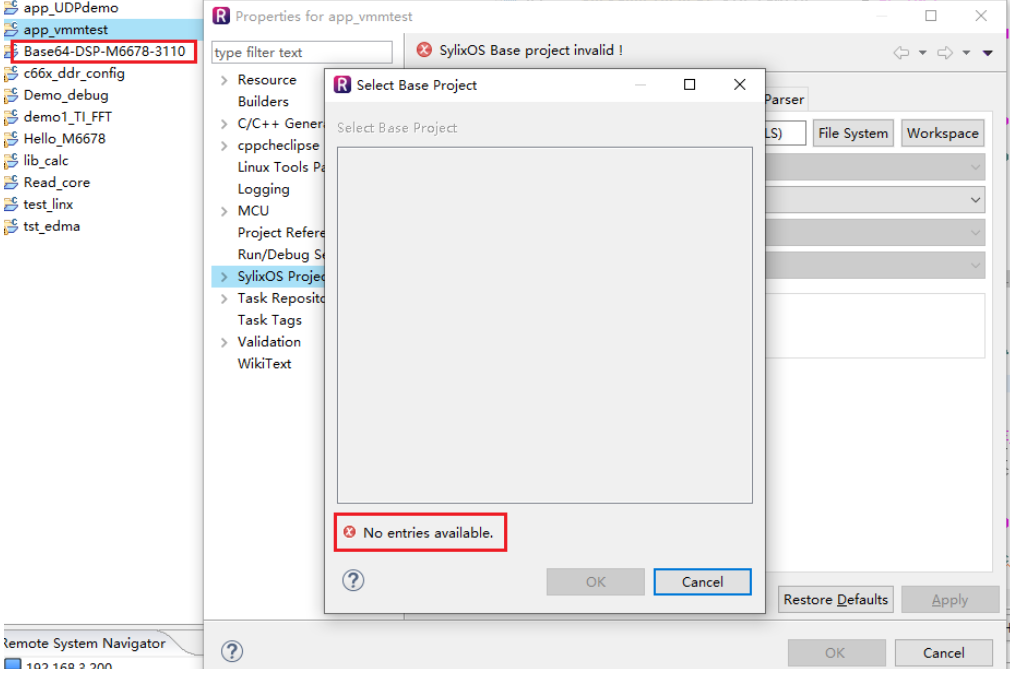Select Project References page
Viewport: 1010px width, 673px height.
pos(281,232)
